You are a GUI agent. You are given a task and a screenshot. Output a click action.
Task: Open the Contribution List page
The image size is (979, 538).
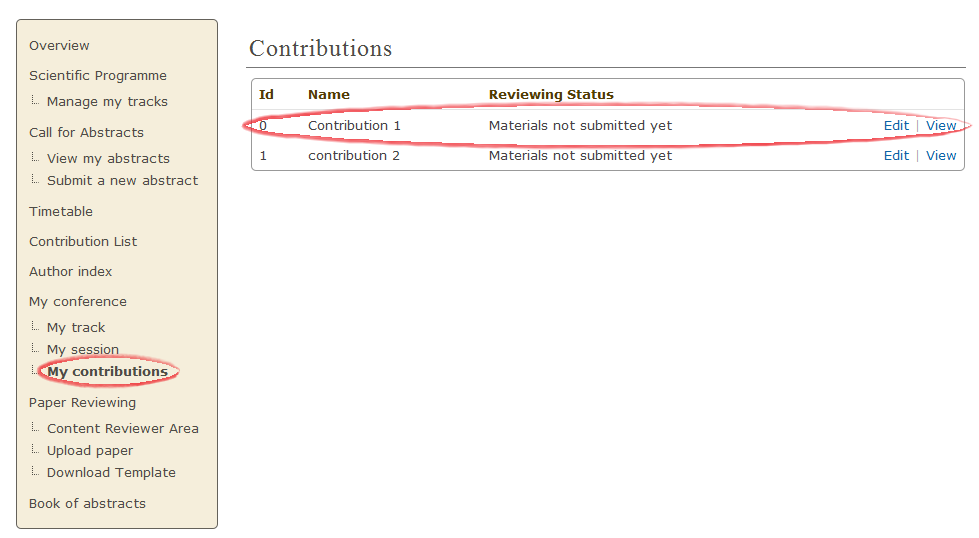[83, 242]
